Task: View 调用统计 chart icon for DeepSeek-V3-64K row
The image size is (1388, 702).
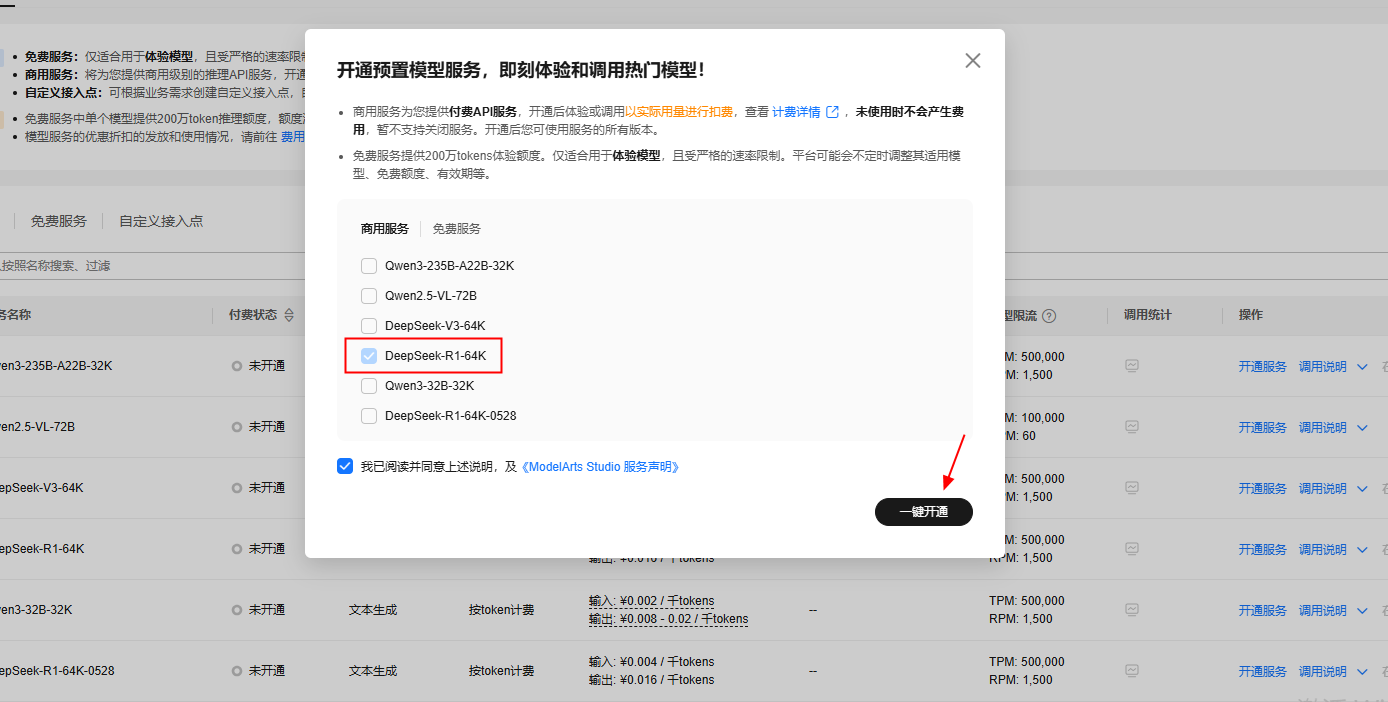Action: point(1132,488)
